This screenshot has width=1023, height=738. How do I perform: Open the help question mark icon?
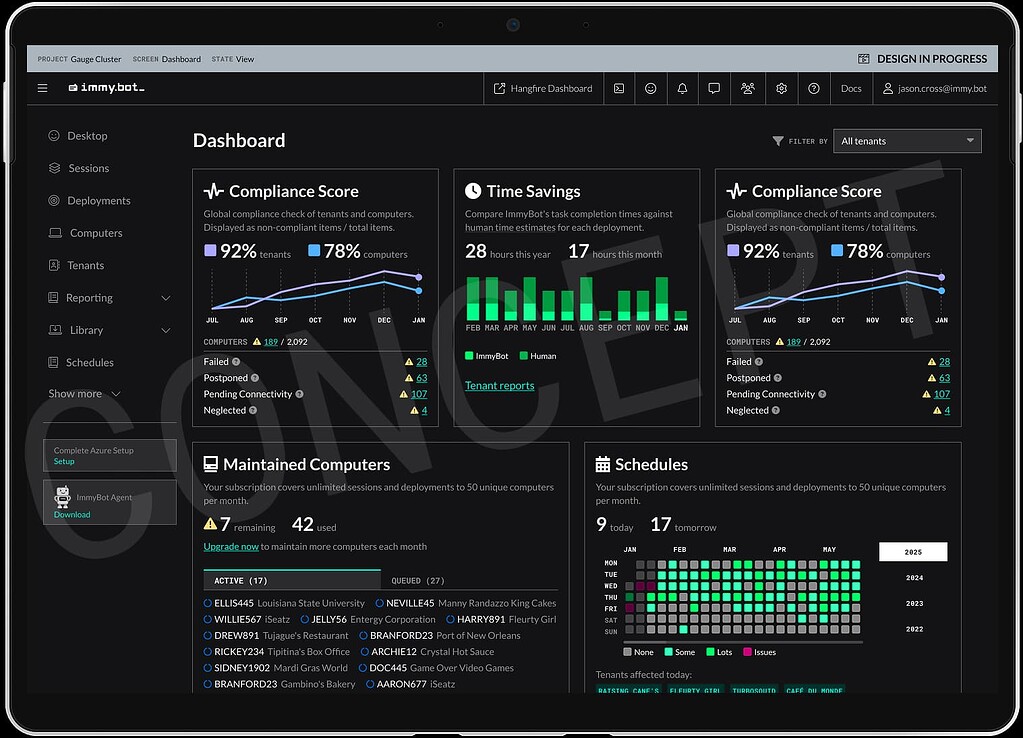pos(813,88)
